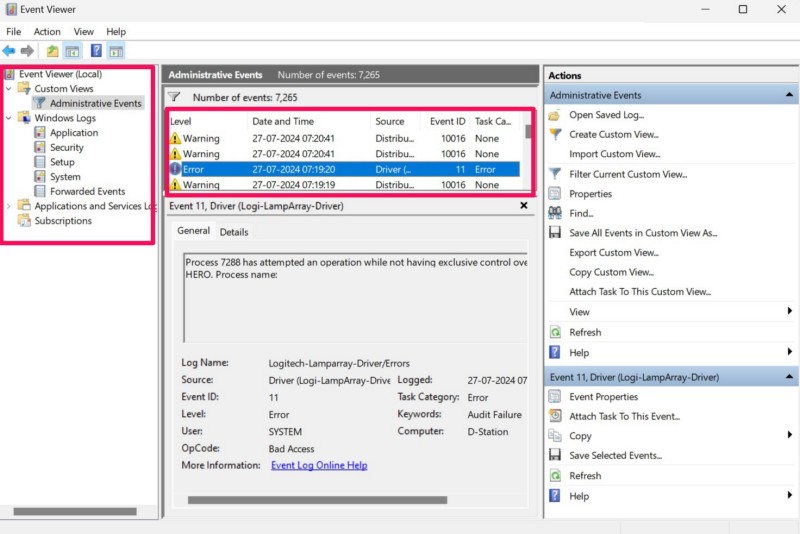Expand Applications and Services Logs node
The image size is (800, 534).
[x=9, y=206]
